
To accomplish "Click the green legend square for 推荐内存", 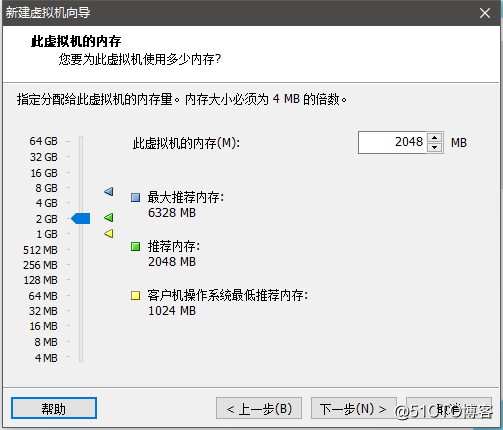I will pyautogui.click(x=135, y=247).
